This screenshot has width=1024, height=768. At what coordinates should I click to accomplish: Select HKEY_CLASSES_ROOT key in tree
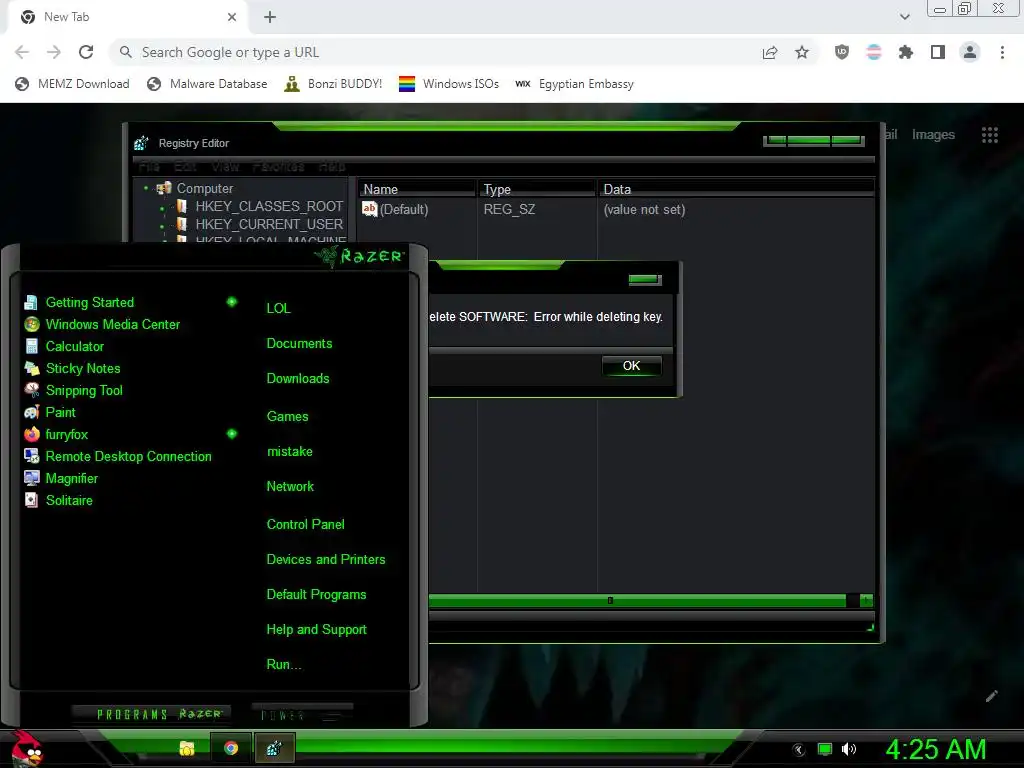(268, 206)
